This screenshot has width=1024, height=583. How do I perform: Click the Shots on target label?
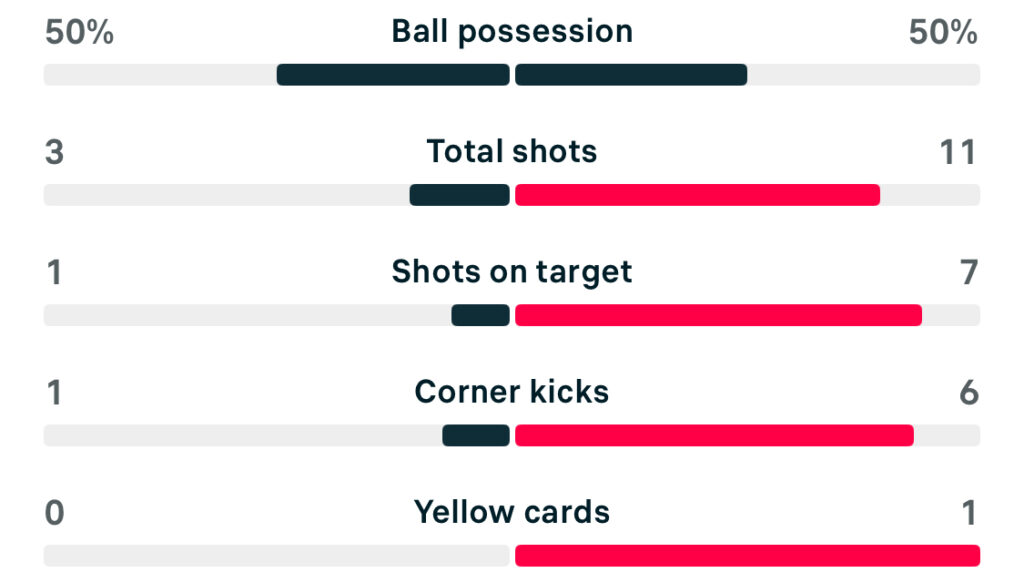click(512, 271)
